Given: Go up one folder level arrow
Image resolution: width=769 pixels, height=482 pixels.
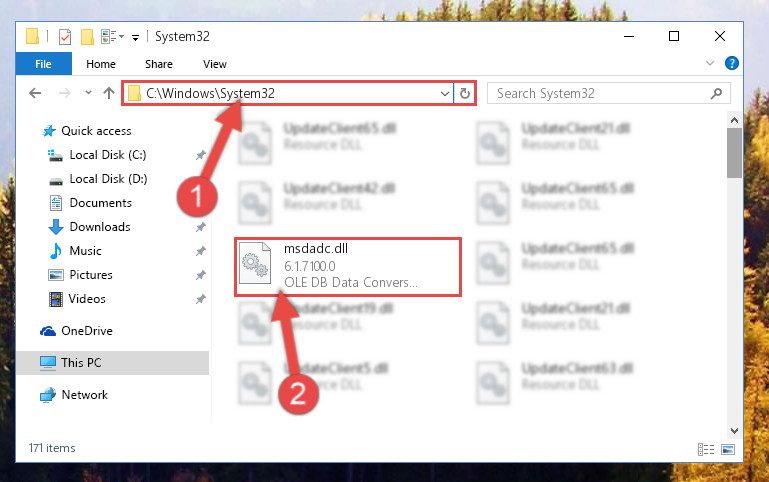Looking at the screenshot, I should pos(109,93).
